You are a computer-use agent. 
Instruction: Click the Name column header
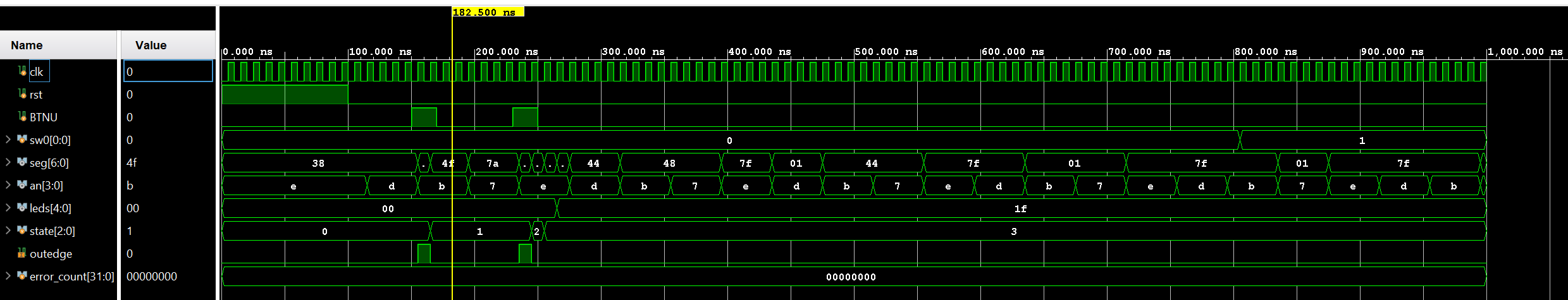coord(59,45)
